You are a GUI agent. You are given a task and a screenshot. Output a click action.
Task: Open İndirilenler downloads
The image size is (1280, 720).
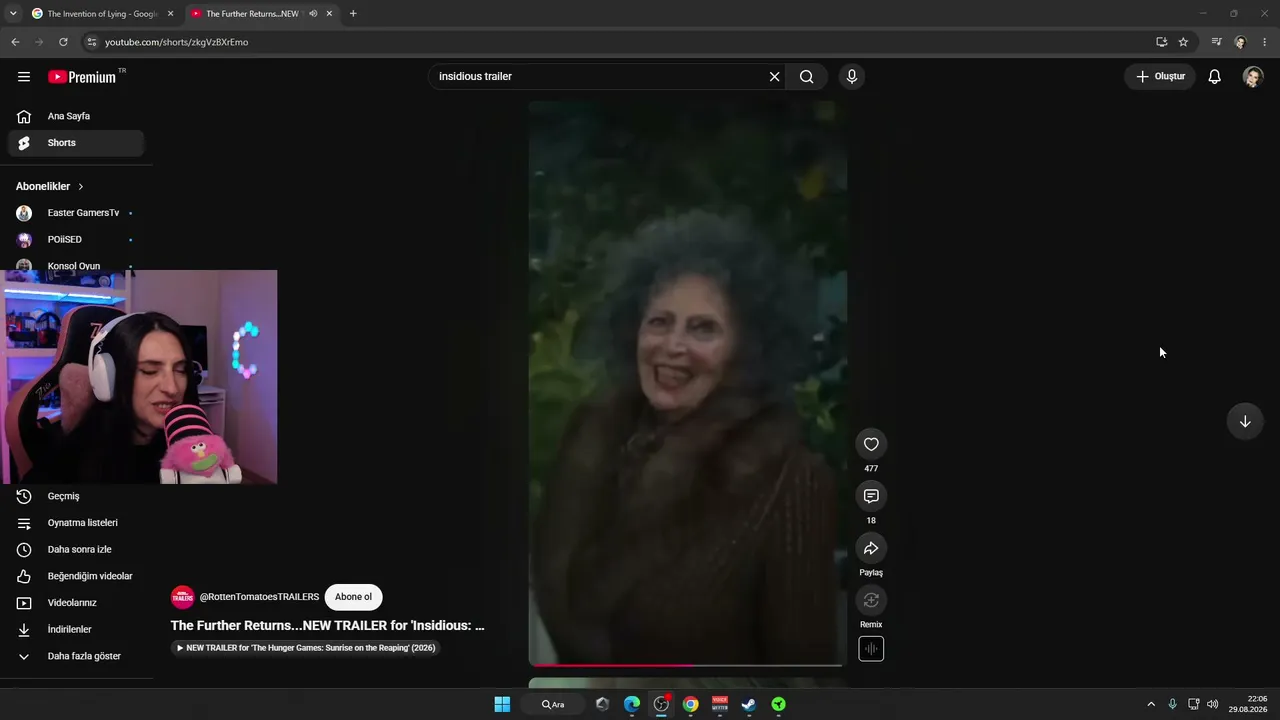(78, 630)
